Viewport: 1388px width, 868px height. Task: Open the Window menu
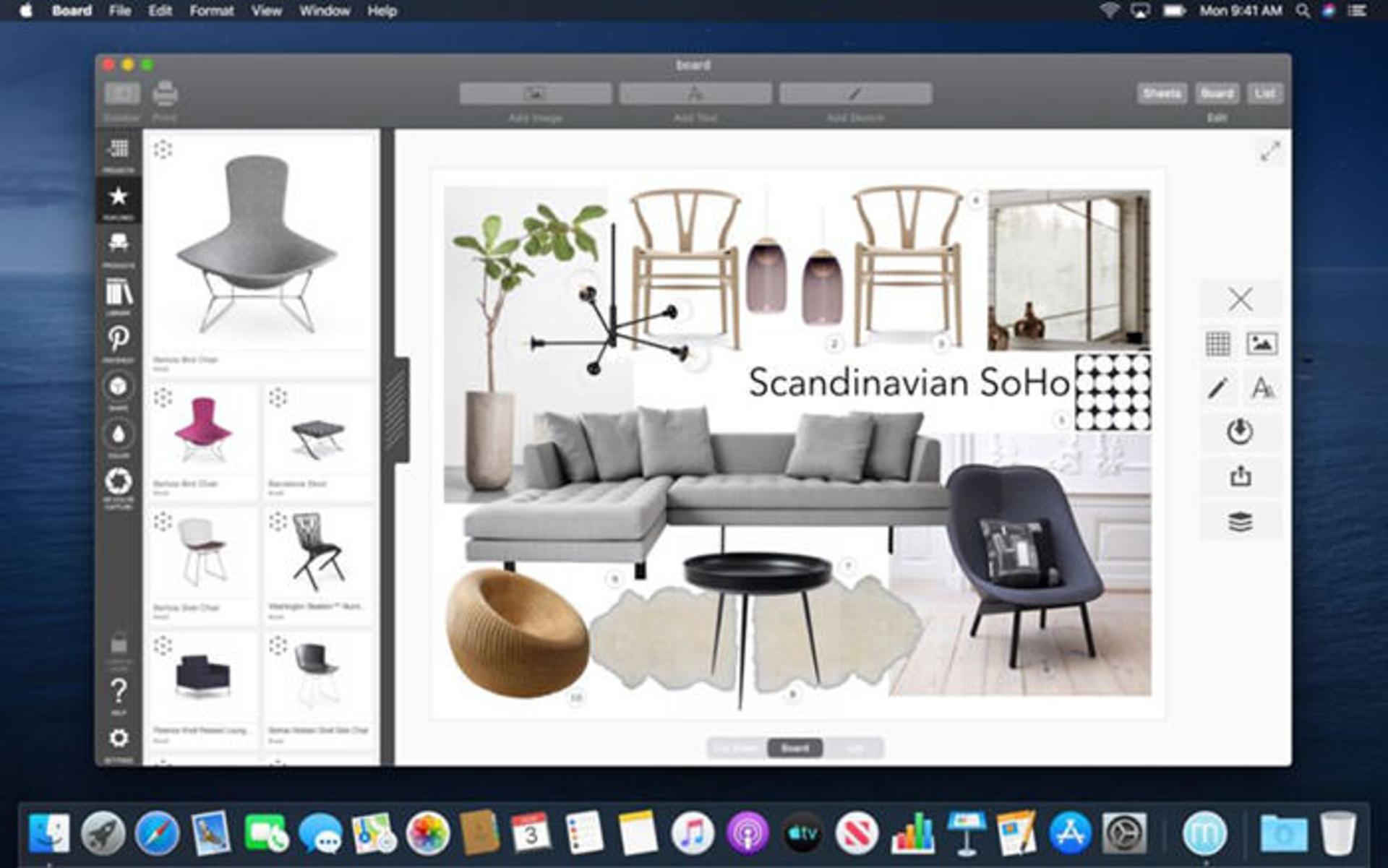point(325,11)
